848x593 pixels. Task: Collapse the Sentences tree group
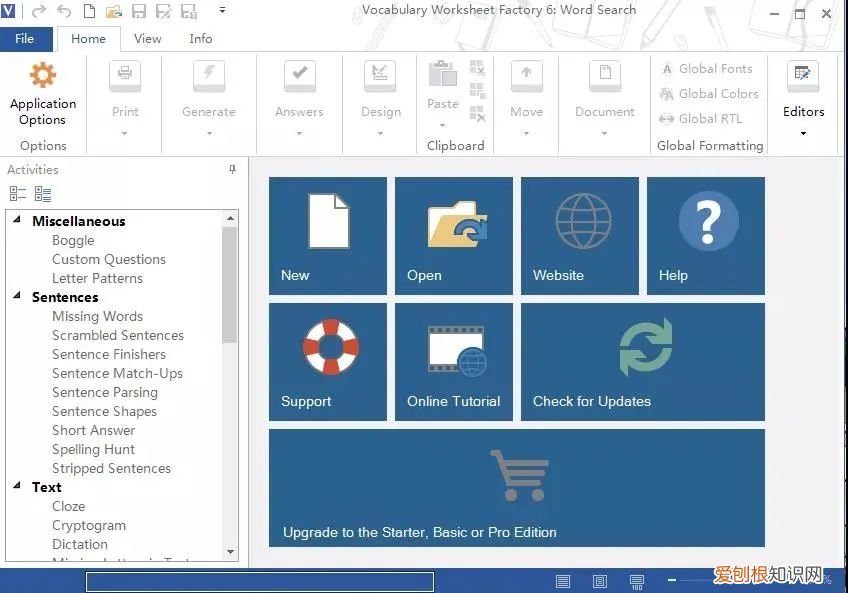pyautogui.click(x=17, y=296)
